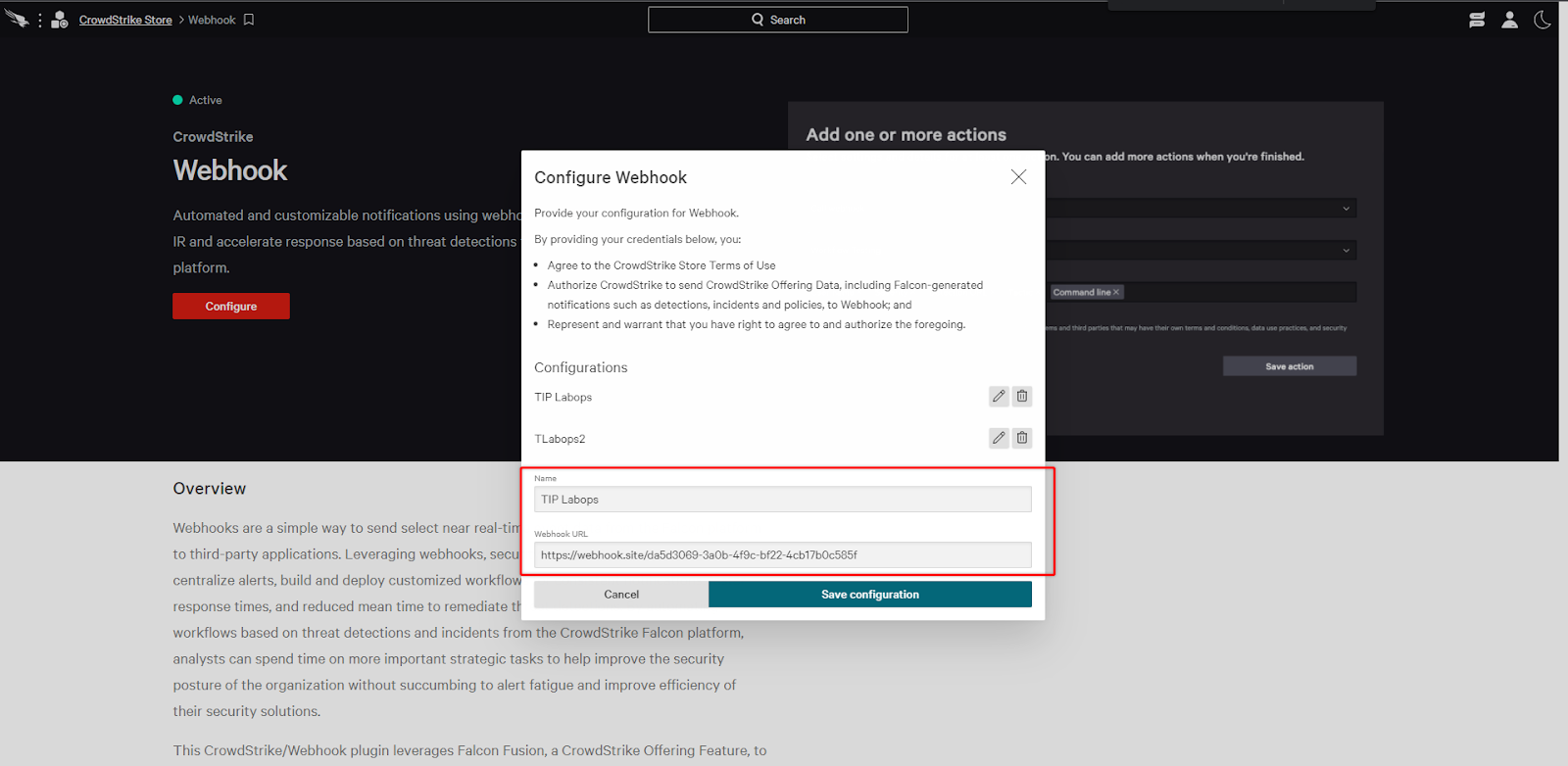Viewport: 1568px width, 766px height.
Task: Click the Webhook breadcrumb text
Action: tap(212, 20)
